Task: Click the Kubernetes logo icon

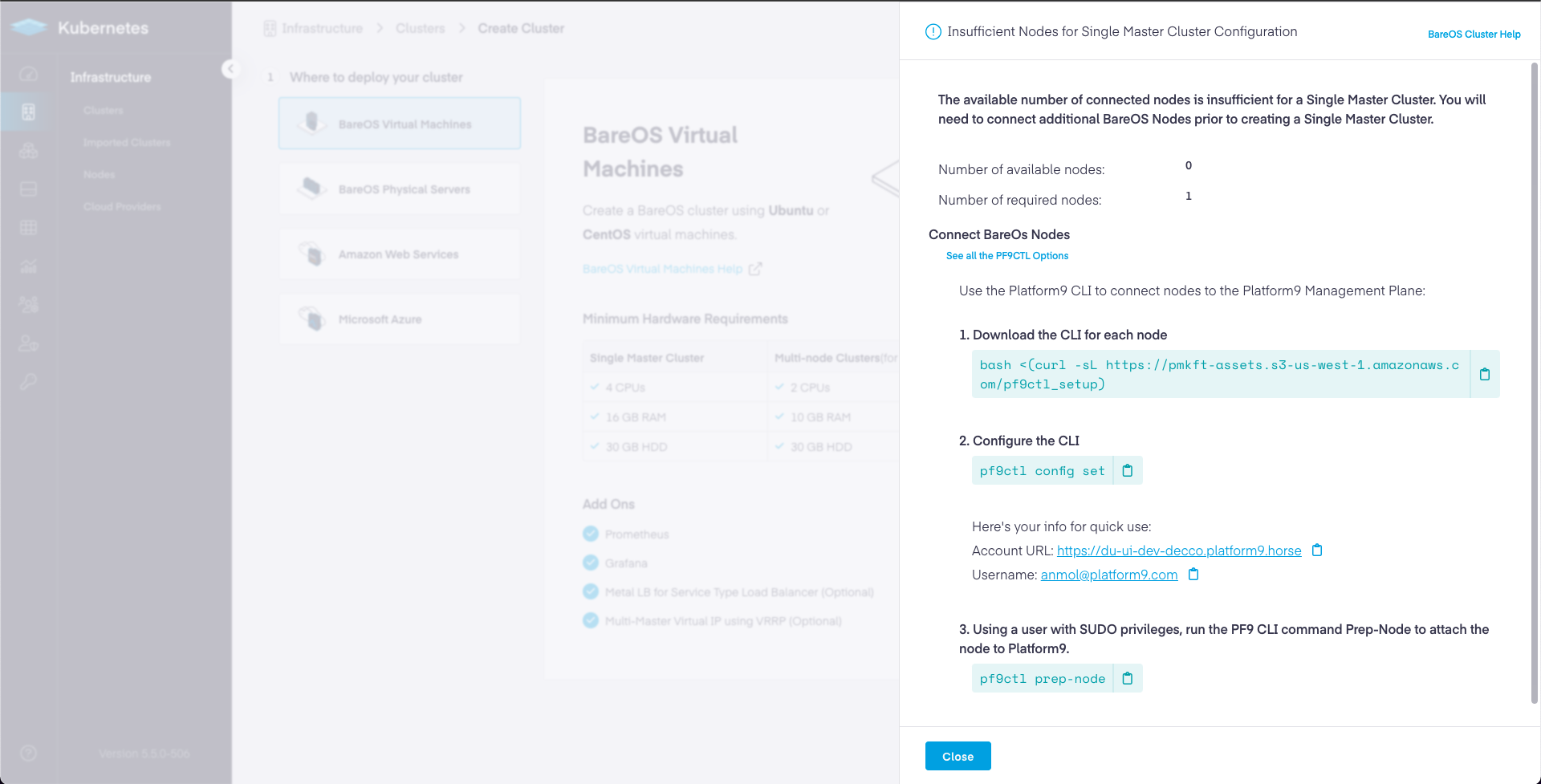Action: 30,28
